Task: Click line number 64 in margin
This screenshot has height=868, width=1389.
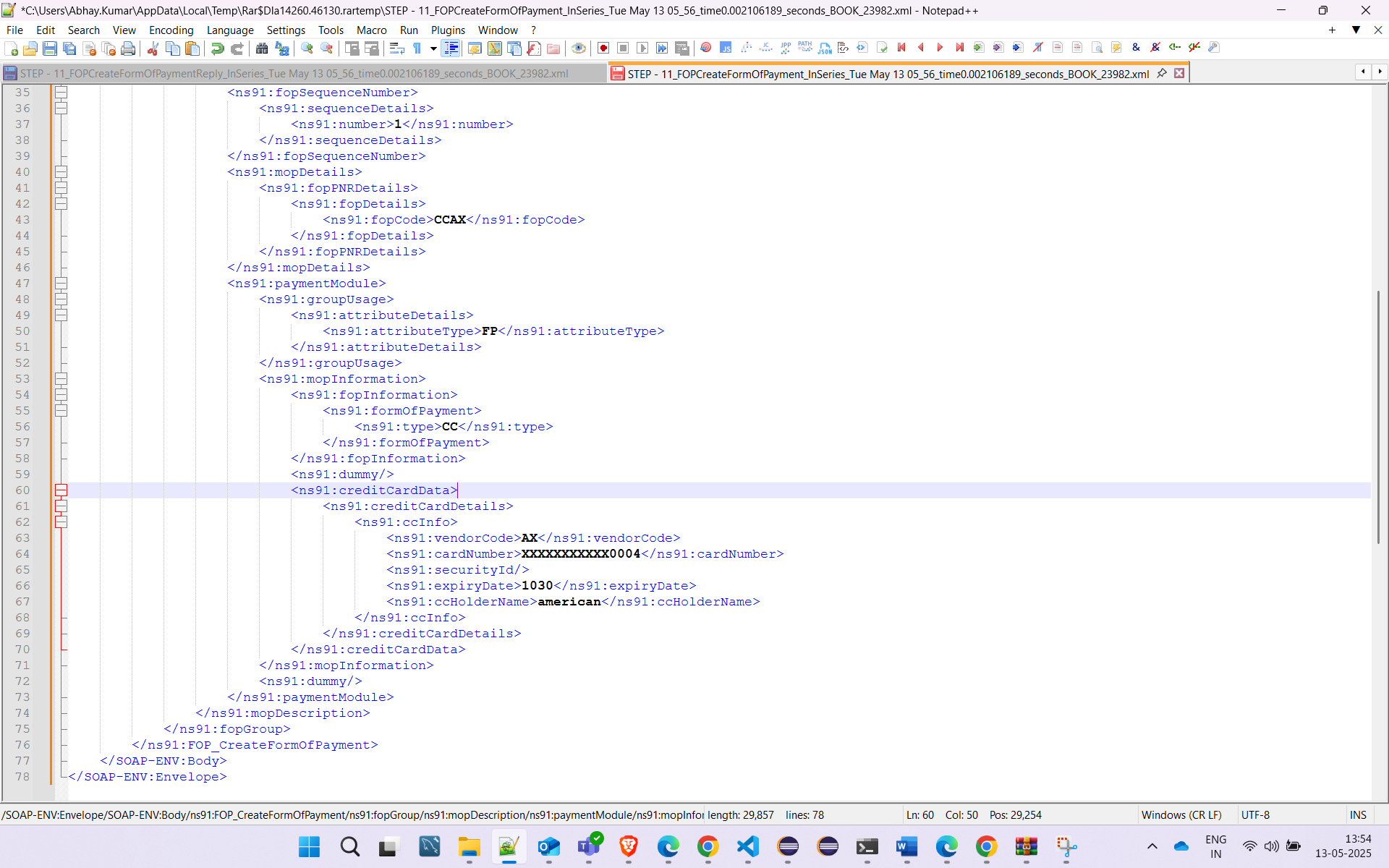Action: click(22, 554)
